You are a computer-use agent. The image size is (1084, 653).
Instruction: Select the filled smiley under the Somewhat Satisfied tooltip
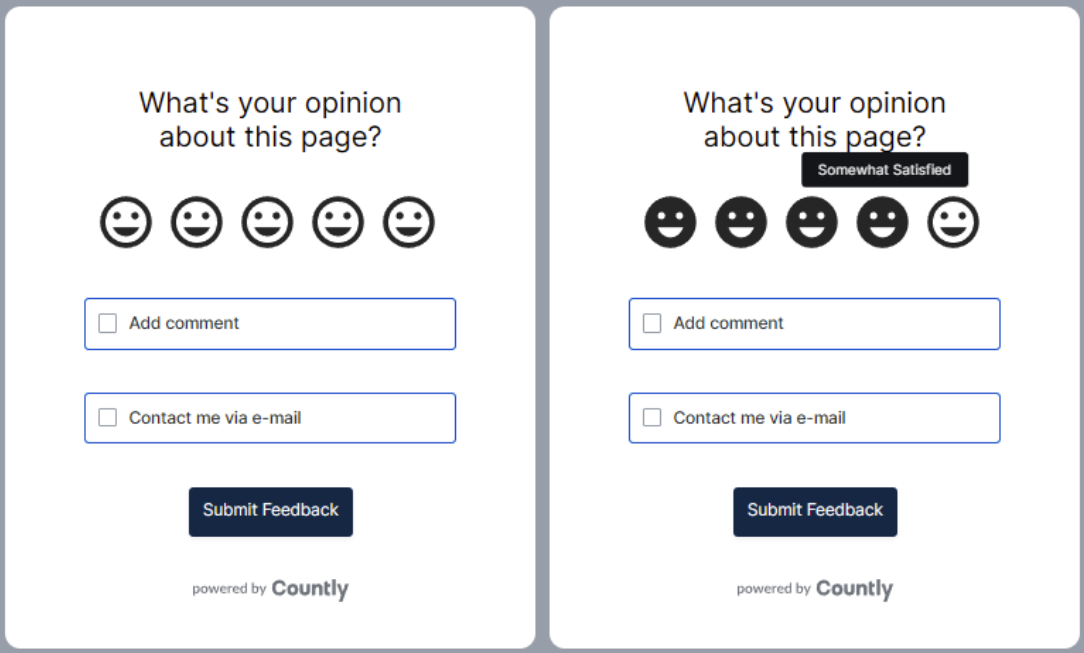tap(883, 223)
